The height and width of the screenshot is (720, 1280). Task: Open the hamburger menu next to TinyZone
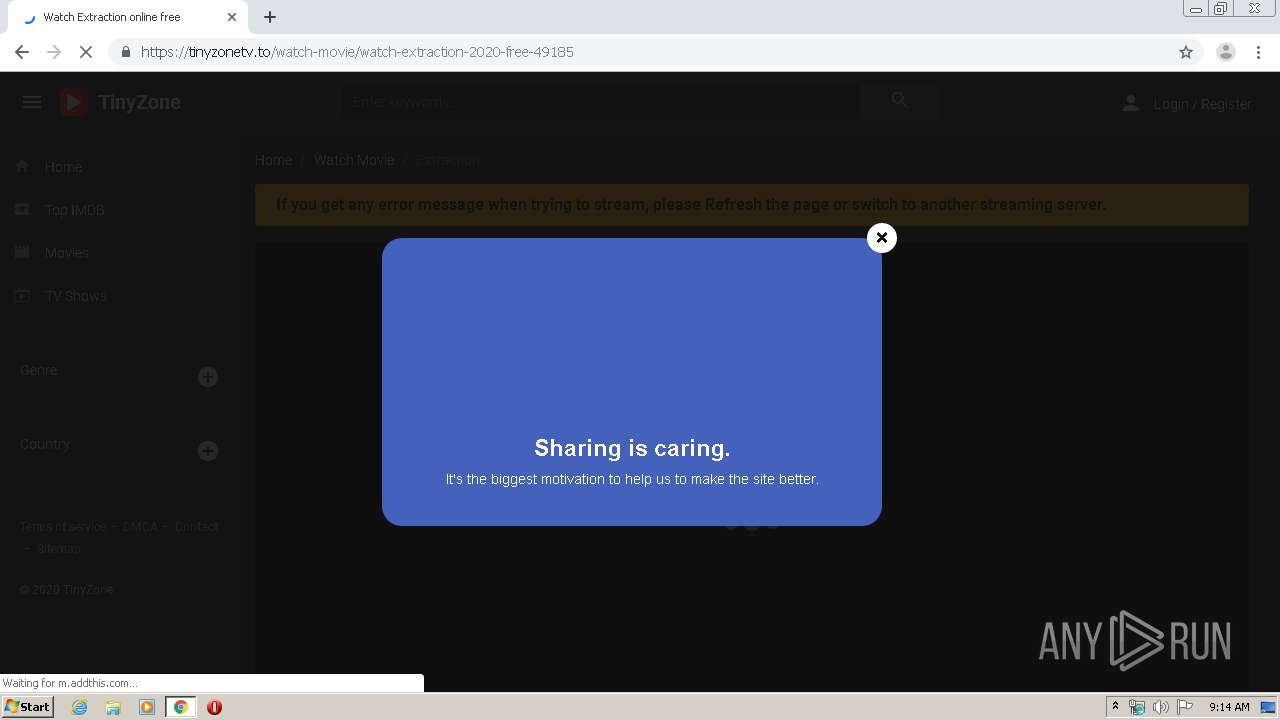(32, 102)
